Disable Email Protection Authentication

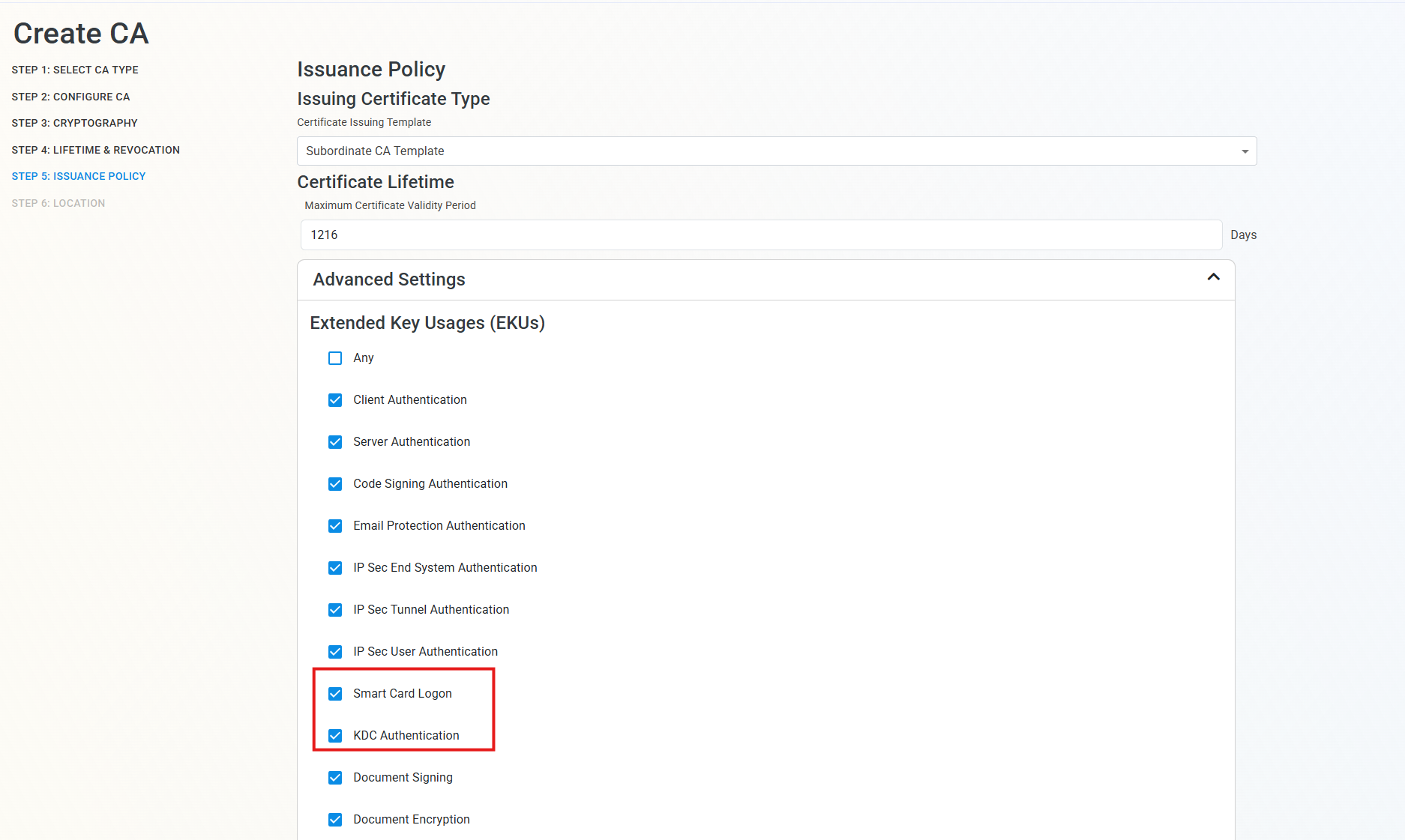tap(334, 526)
